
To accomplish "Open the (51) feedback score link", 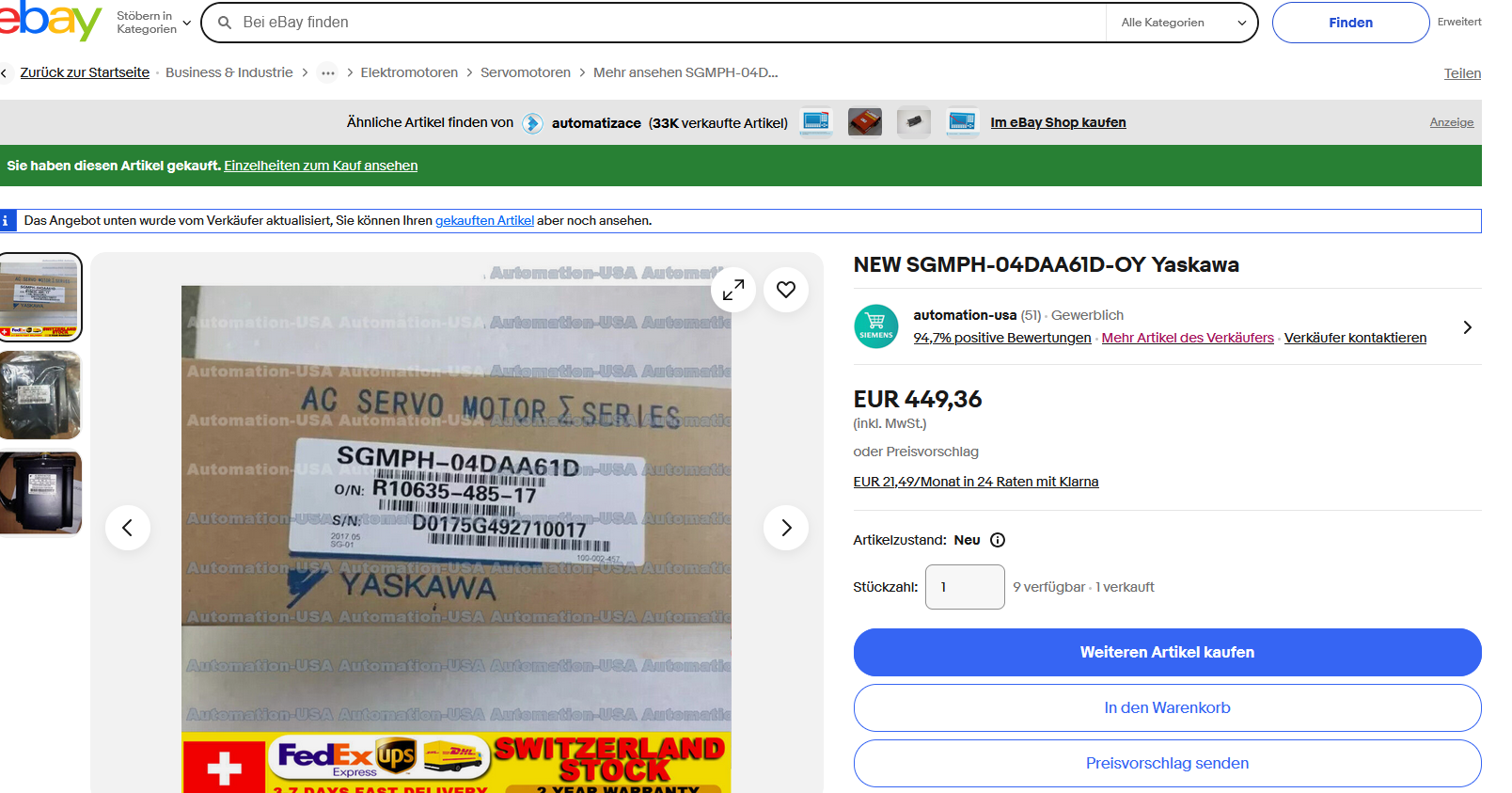I will click(1031, 315).
